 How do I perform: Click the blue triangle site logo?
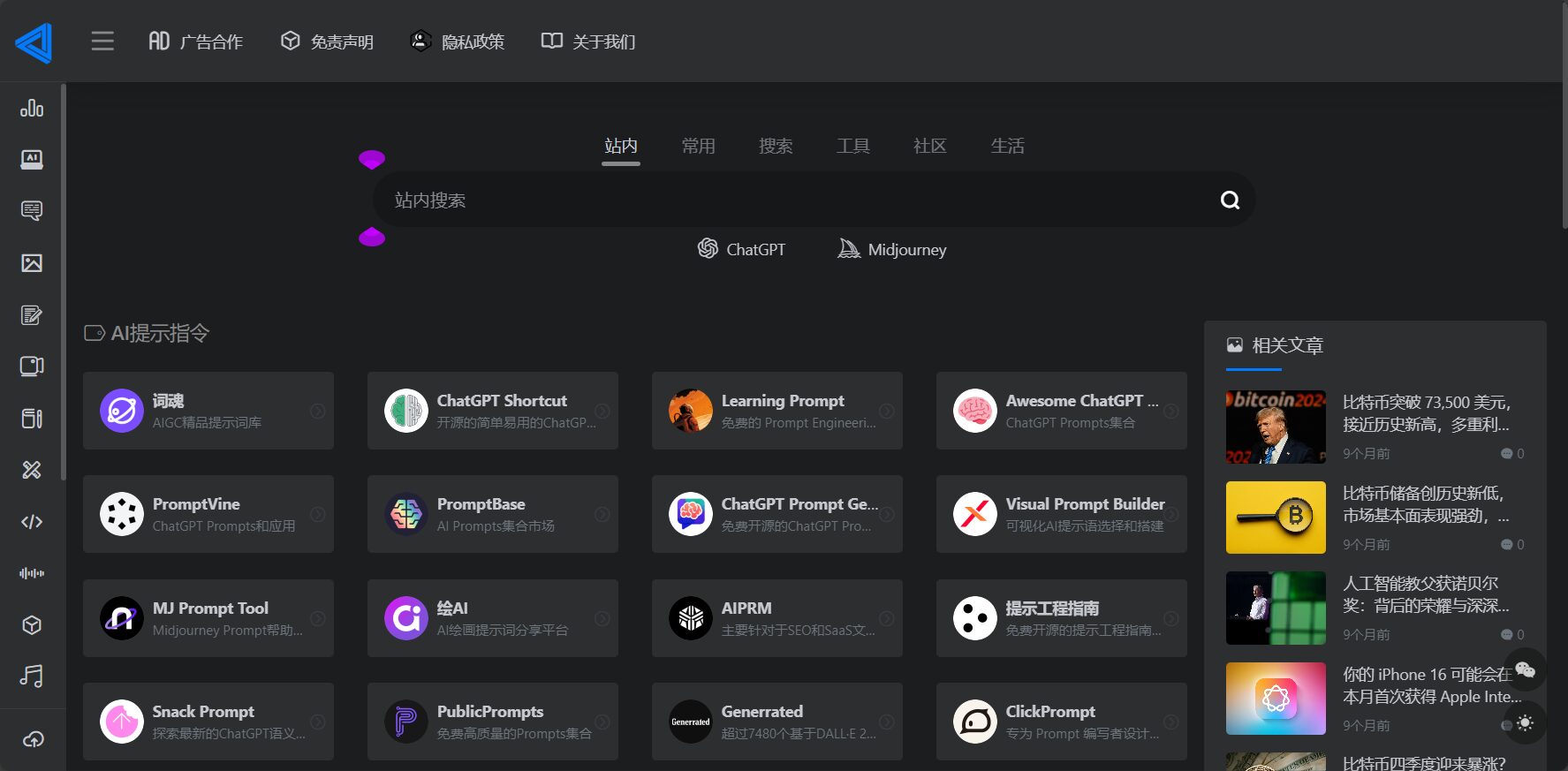(34, 42)
